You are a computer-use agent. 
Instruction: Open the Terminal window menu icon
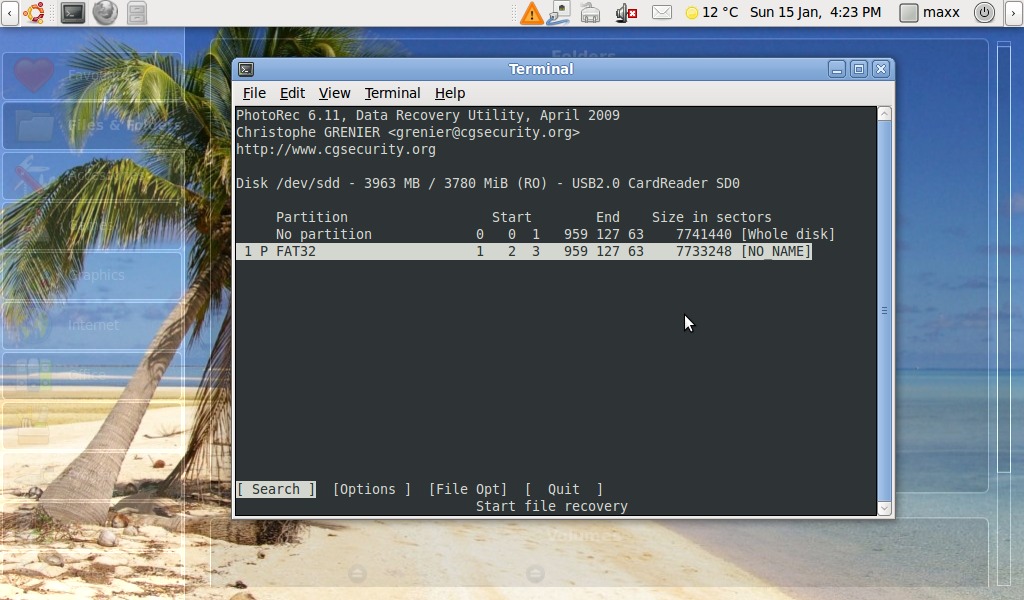[246, 69]
